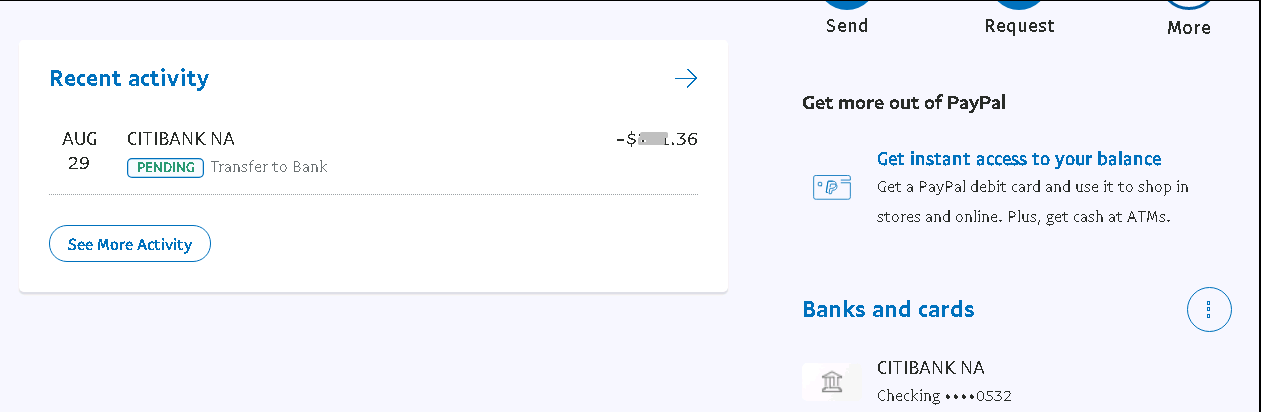This screenshot has width=1261, height=412.
Task: Click the Transfer to Bank description
Action: (269, 167)
